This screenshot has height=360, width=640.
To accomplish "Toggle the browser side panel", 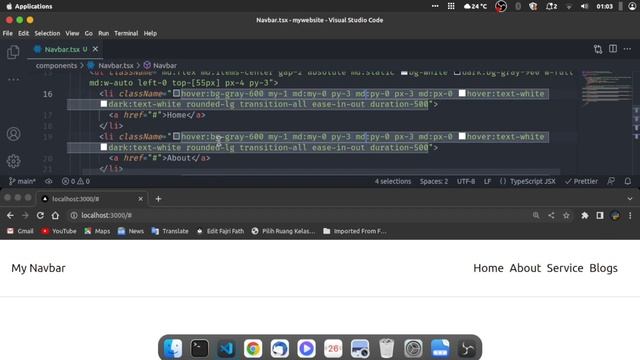I will pos(600,215).
